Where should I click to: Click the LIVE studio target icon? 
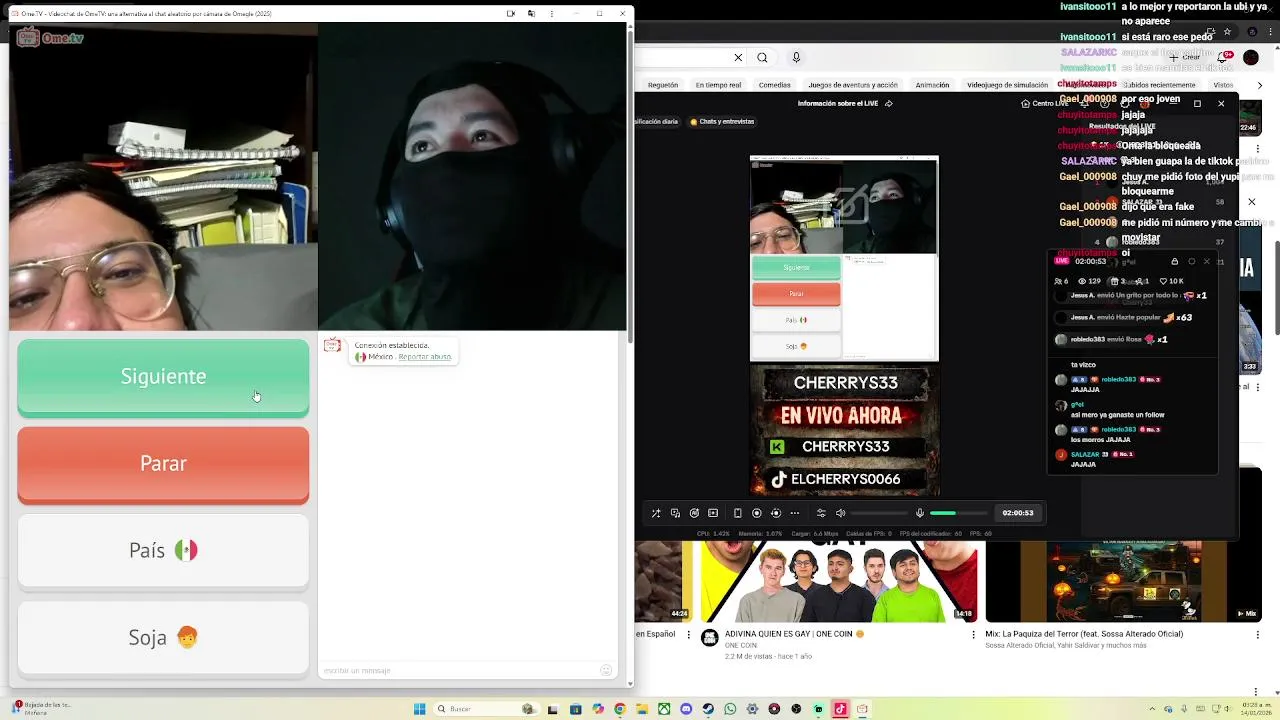pos(694,513)
